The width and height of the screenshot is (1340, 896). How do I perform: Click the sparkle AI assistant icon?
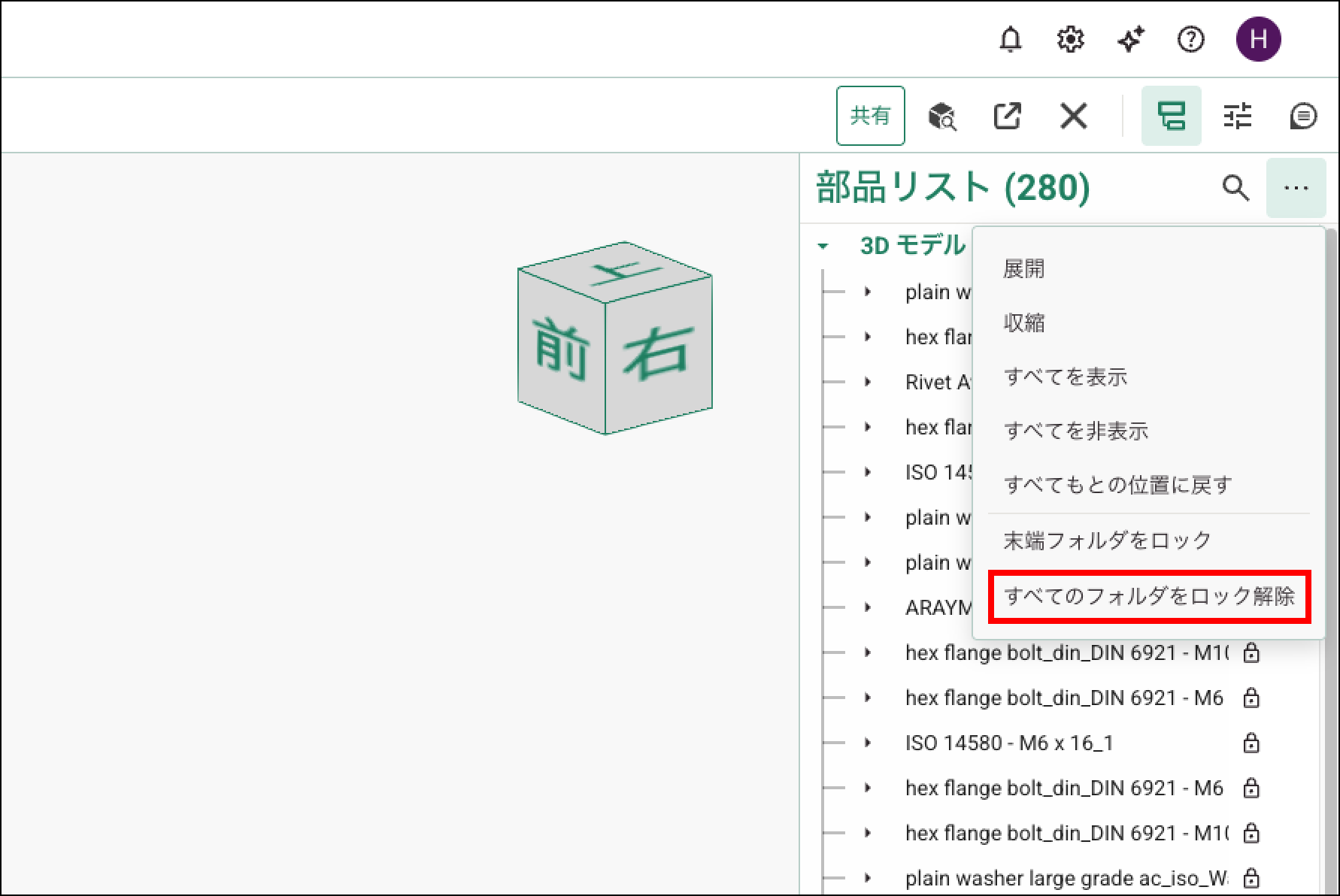pos(1130,39)
